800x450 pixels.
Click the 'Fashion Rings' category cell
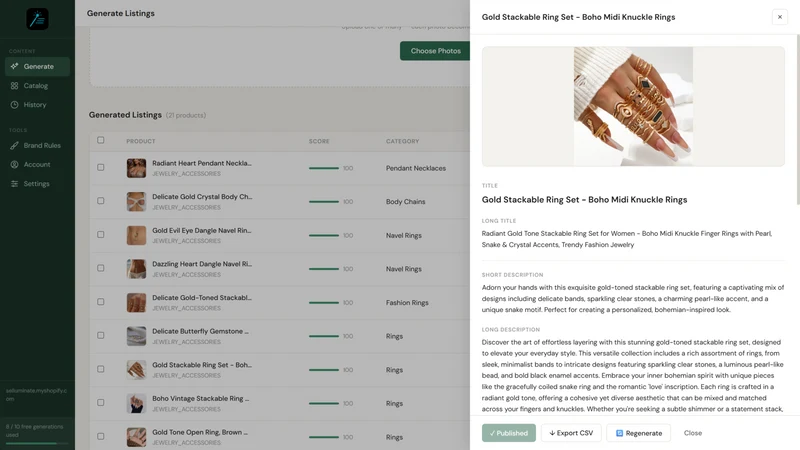pyautogui.click(x=407, y=303)
